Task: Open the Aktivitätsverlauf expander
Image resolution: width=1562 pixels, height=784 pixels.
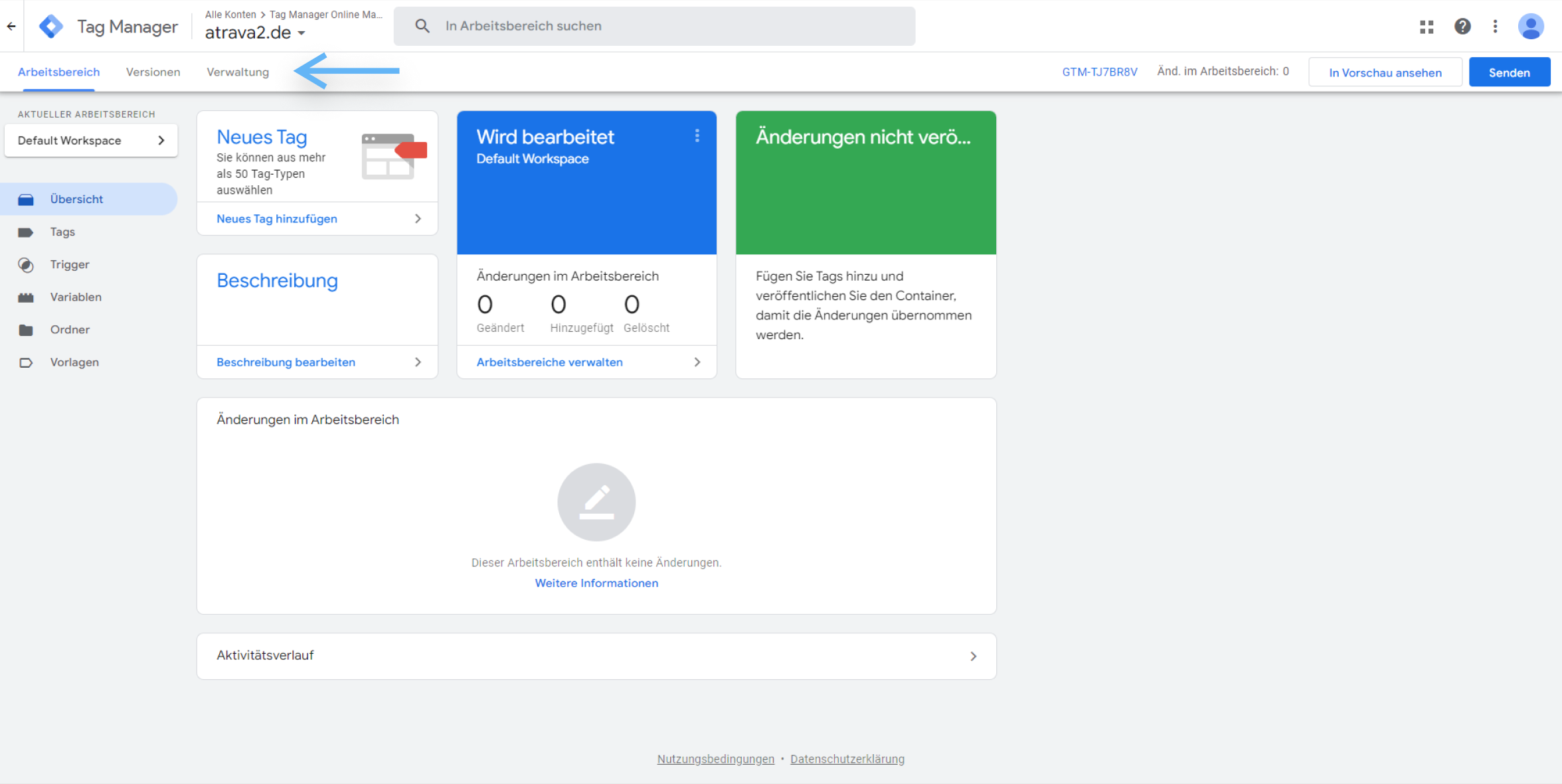Action: click(973, 656)
